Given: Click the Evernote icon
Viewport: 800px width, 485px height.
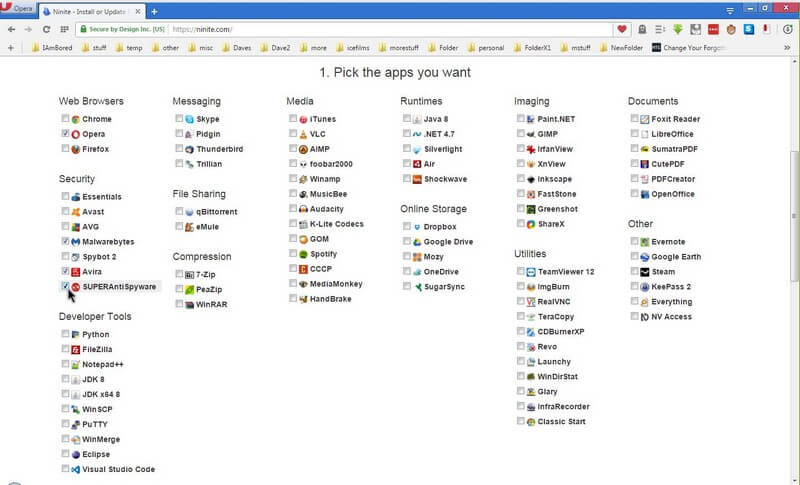Looking at the screenshot, I should click(x=645, y=242).
